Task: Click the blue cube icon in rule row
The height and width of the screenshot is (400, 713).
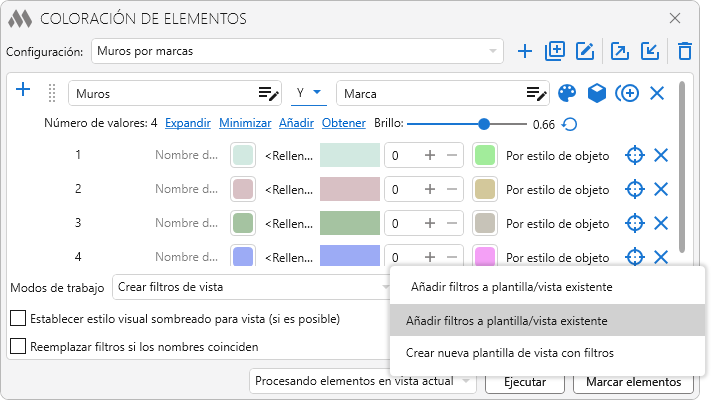Action: tap(597, 93)
